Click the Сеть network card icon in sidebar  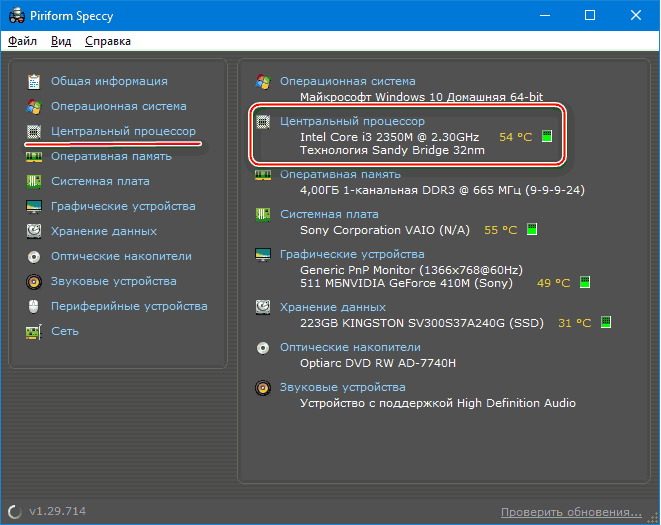tap(34, 331)
